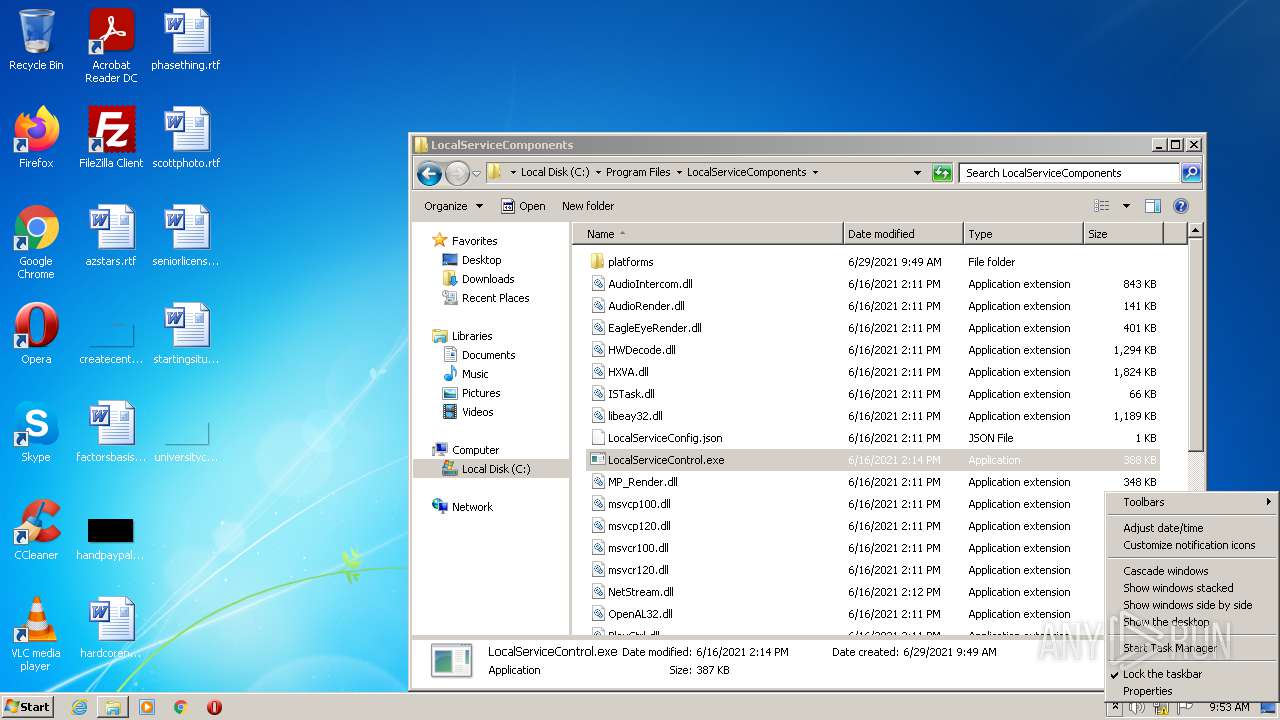Expand the address bar history dropdown

coord(917,173)
